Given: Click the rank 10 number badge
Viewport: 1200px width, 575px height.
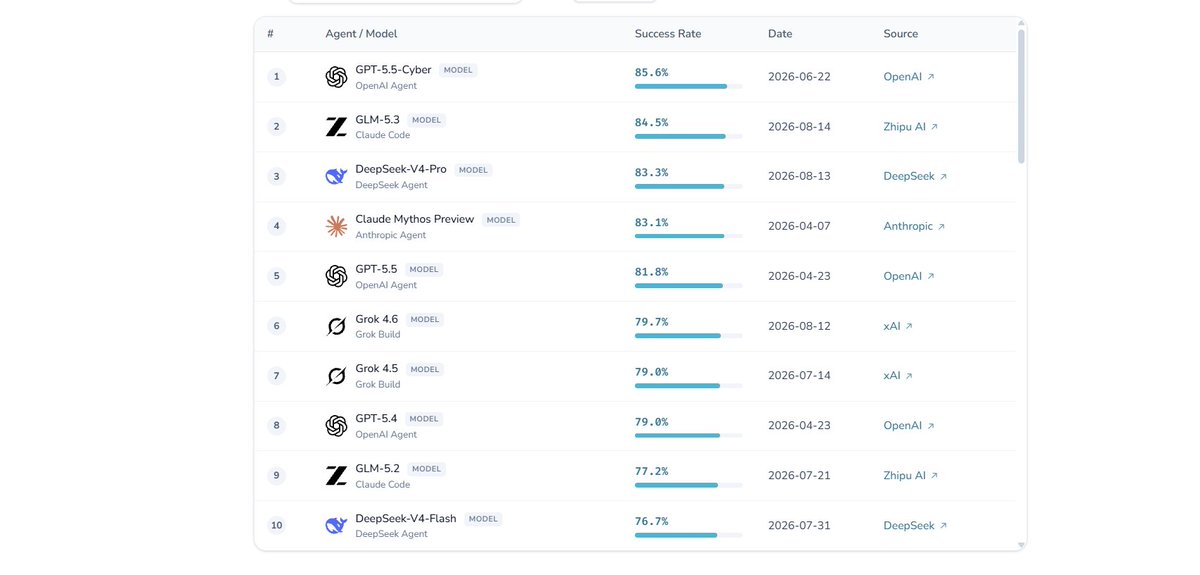Looking at the screenshot, I should pyautogui.click(x=277, y=526).
